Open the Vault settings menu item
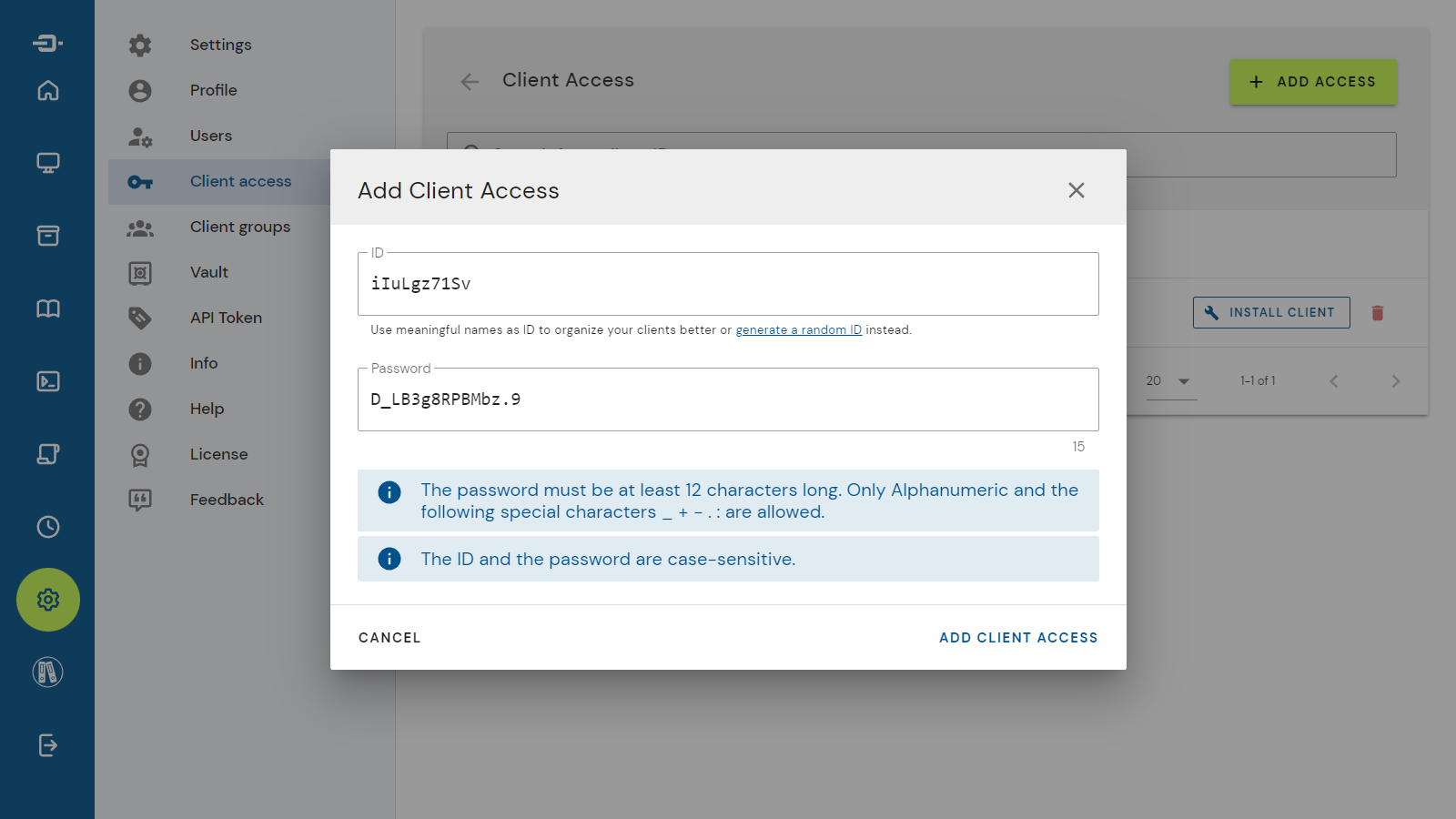 [209, 272]
